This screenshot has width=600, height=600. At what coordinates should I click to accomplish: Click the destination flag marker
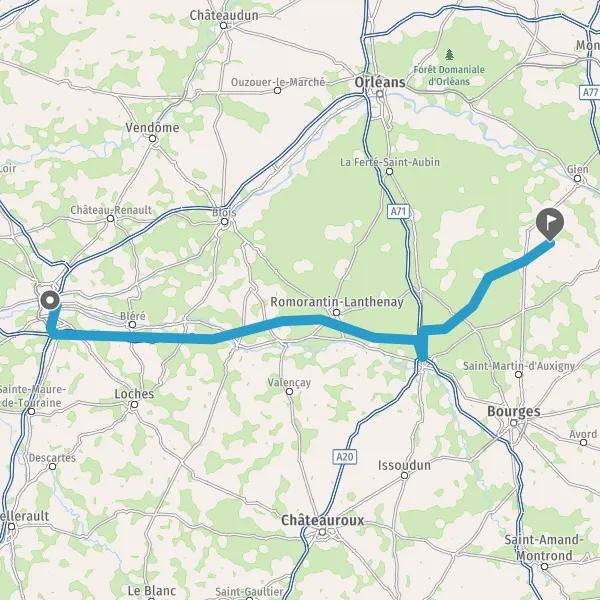click(550, 224)
